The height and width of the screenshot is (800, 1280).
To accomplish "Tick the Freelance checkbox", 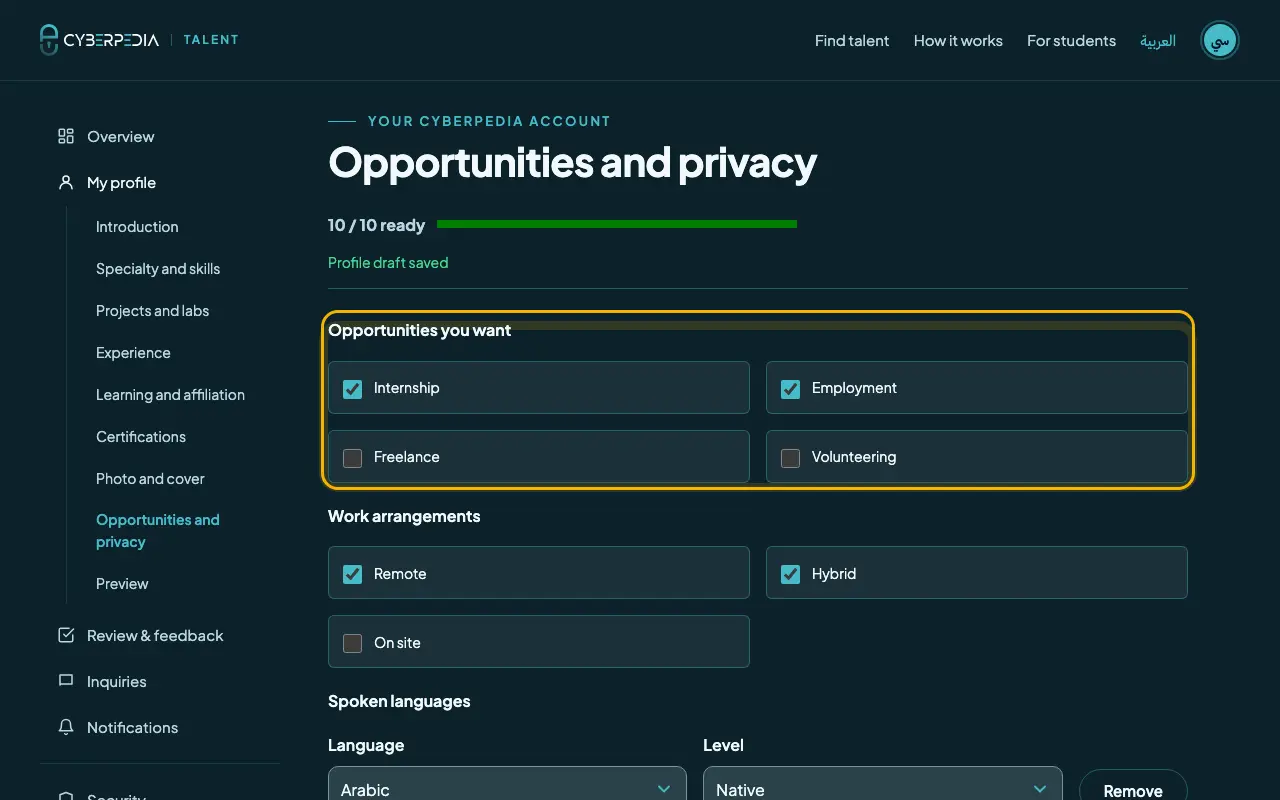I will coord(352,457).
